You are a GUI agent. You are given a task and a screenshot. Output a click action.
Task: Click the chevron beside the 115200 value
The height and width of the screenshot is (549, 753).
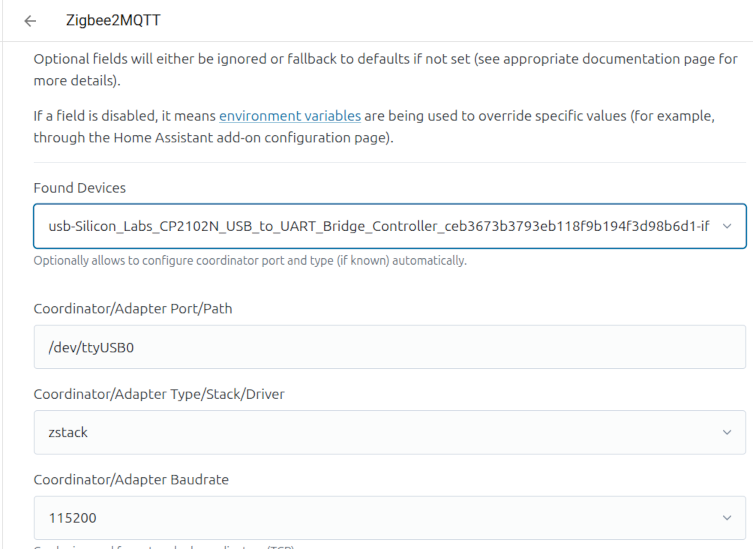click(727, 518)
